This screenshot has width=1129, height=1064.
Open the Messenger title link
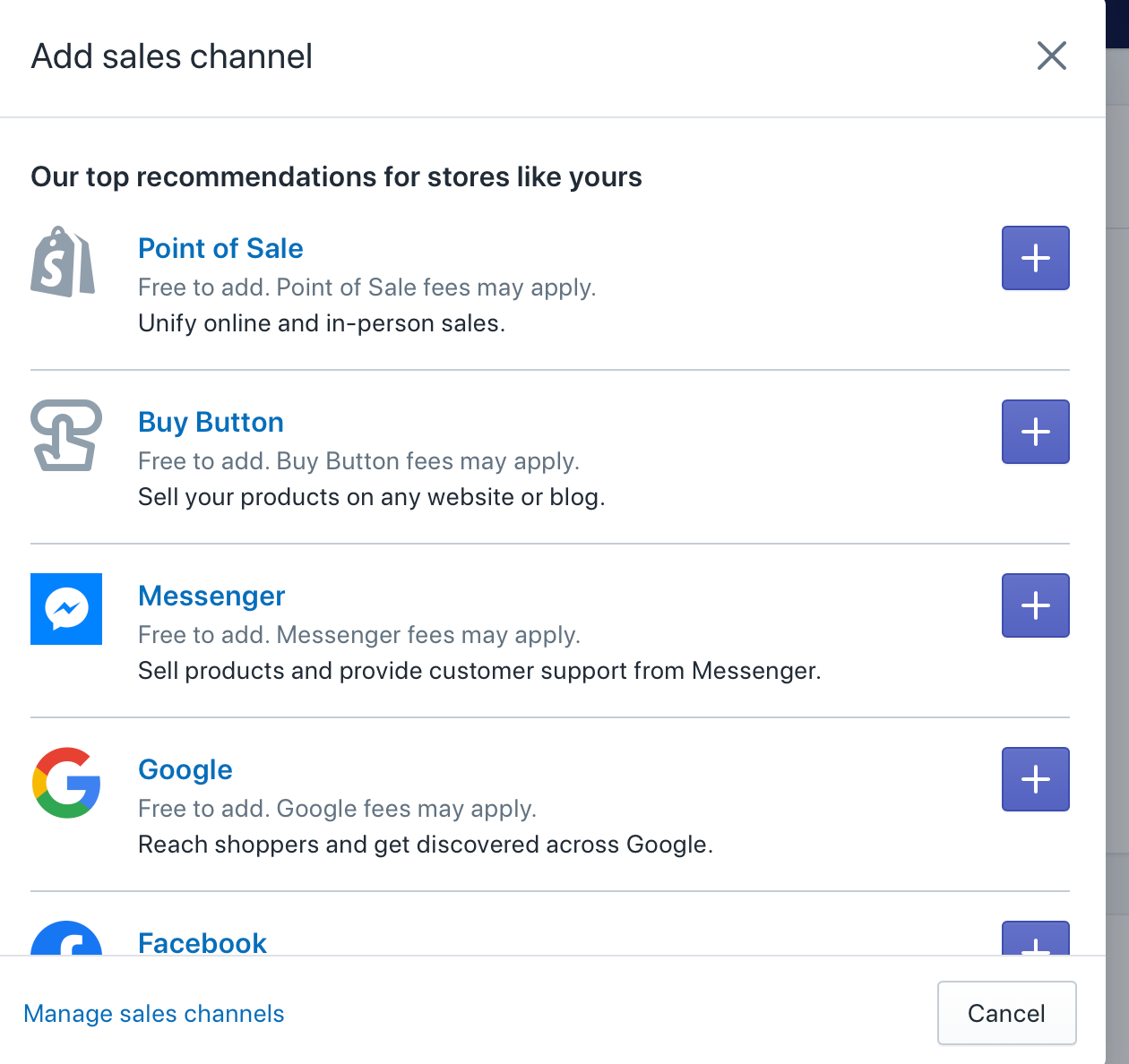coord(211,596)
